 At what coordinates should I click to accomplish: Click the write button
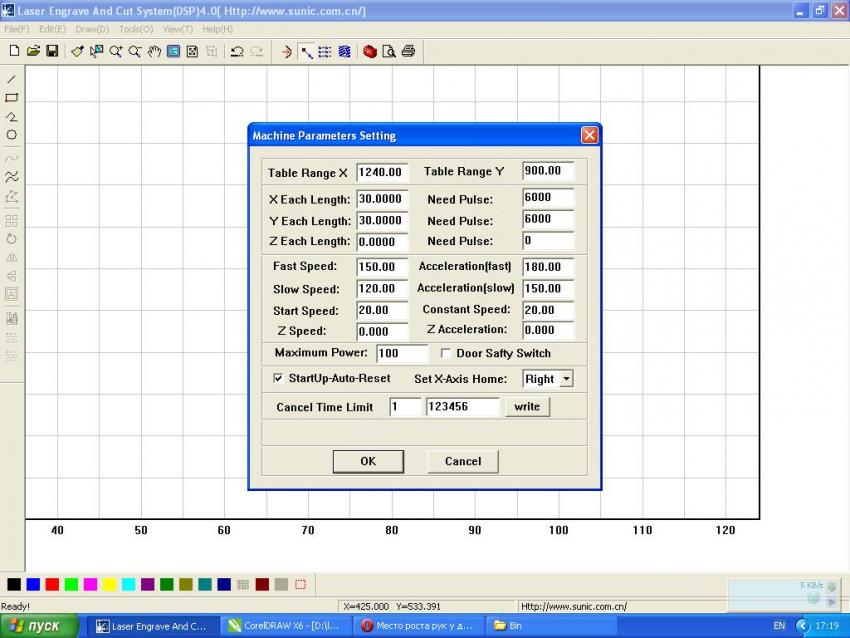pos(527,407)
